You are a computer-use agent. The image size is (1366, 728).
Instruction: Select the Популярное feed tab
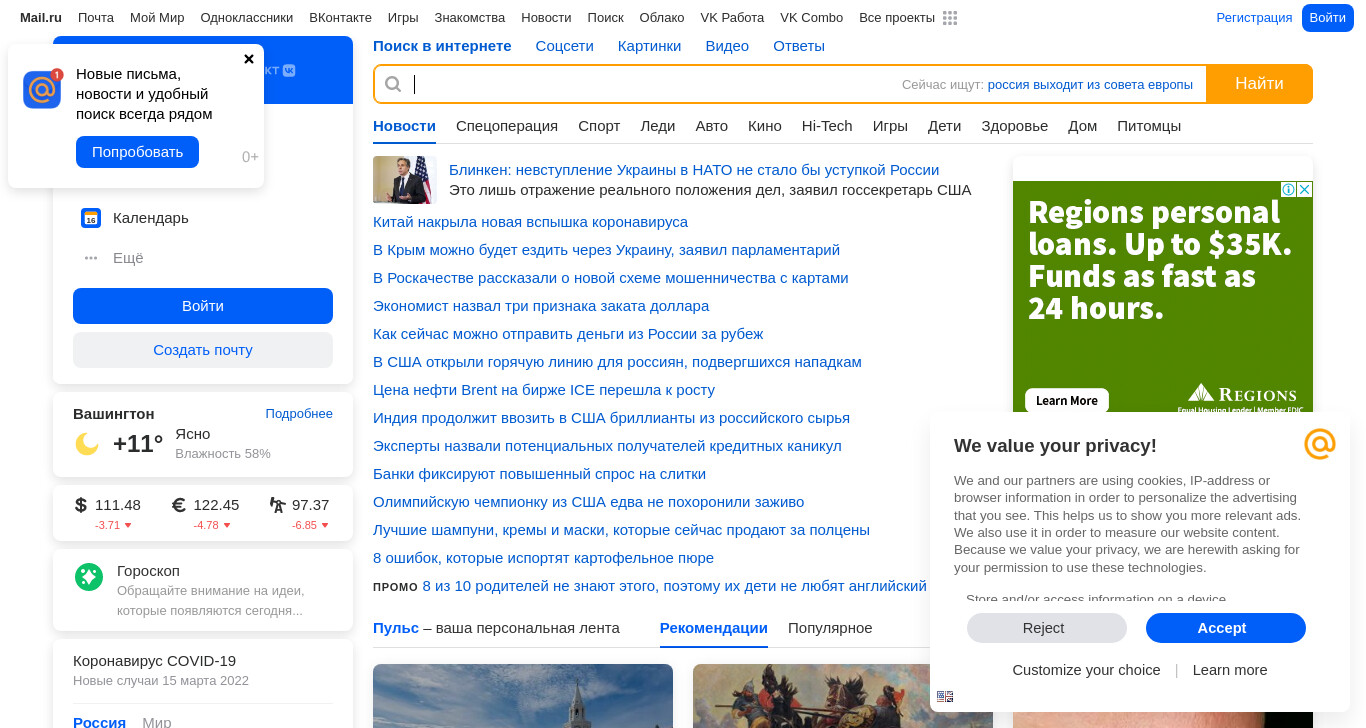830,628
